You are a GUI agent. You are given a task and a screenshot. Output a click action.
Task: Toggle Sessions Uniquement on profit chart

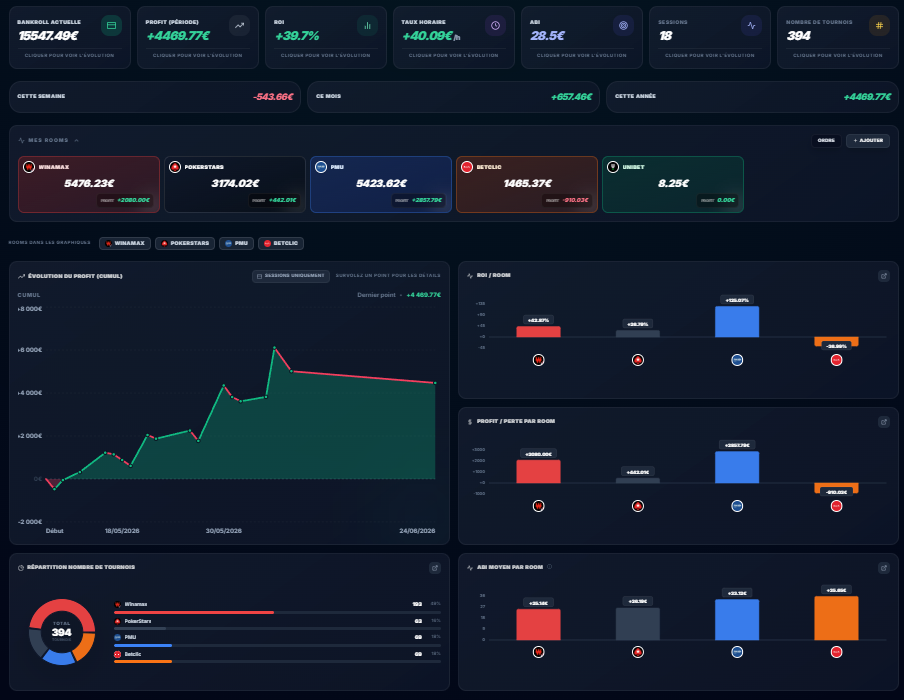pos(291,276)
